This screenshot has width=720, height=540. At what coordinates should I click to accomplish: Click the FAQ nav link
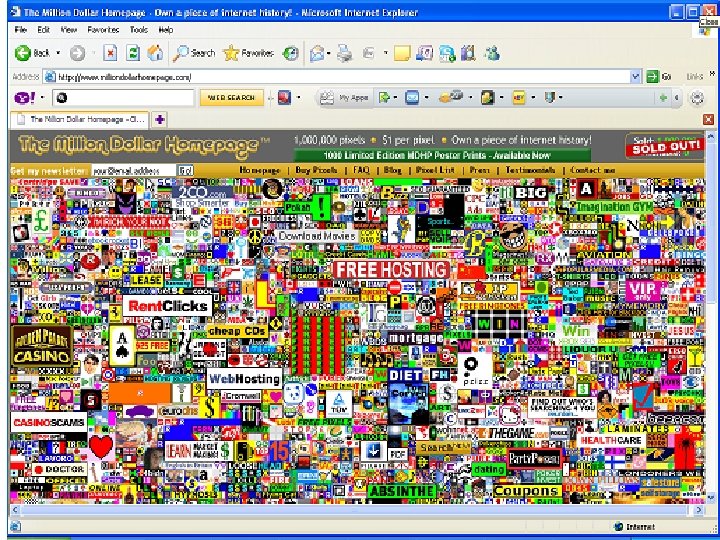coord(361,170)
